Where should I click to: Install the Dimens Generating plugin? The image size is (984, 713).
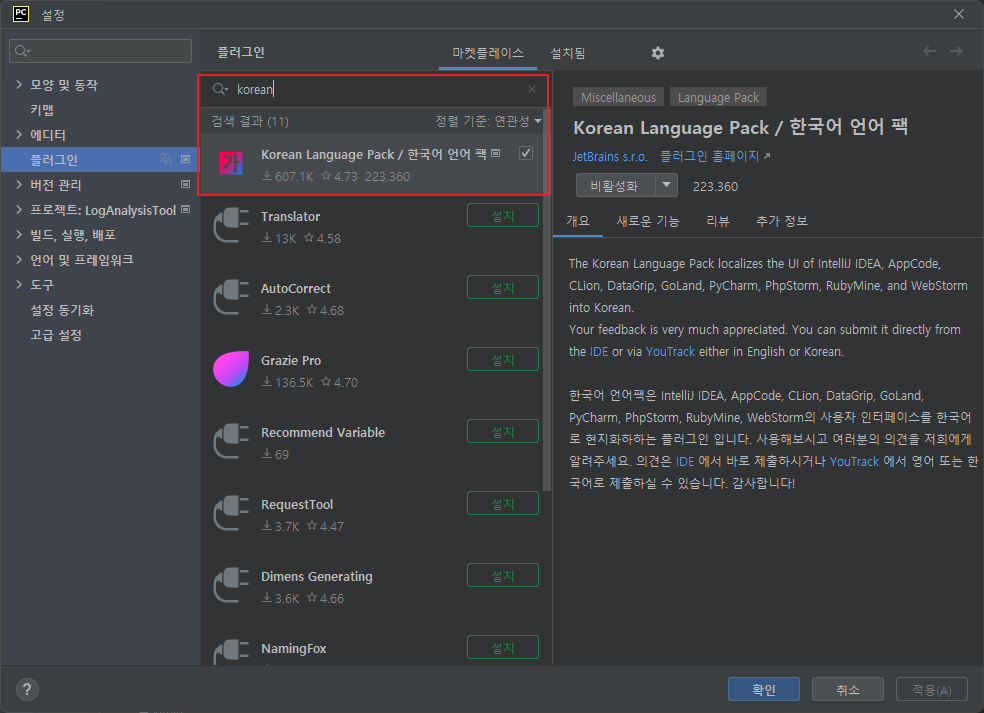[503, 576]
